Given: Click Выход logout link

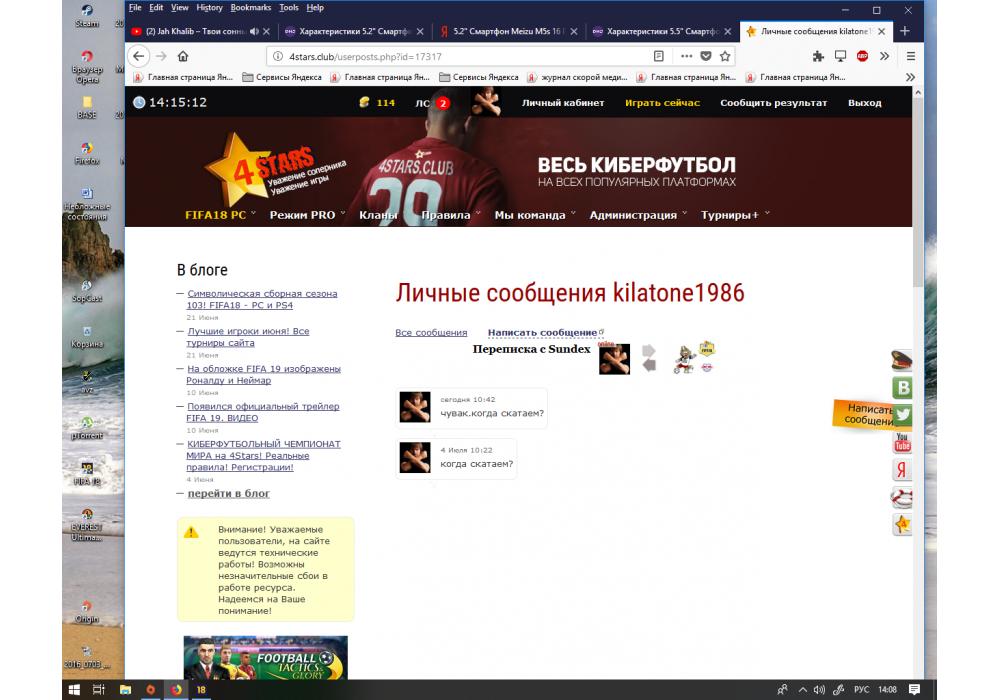Looking at the screenshot, I should (865, 103).
